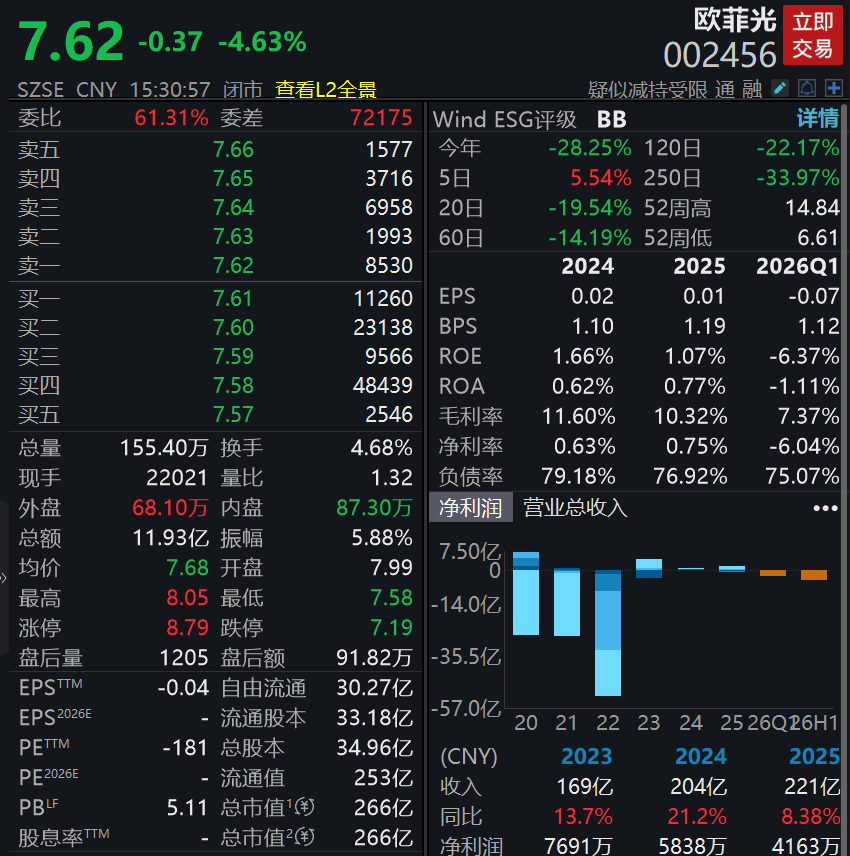Click the 2026Q1 column header
The image size is (850, 856).
(797, 266)
